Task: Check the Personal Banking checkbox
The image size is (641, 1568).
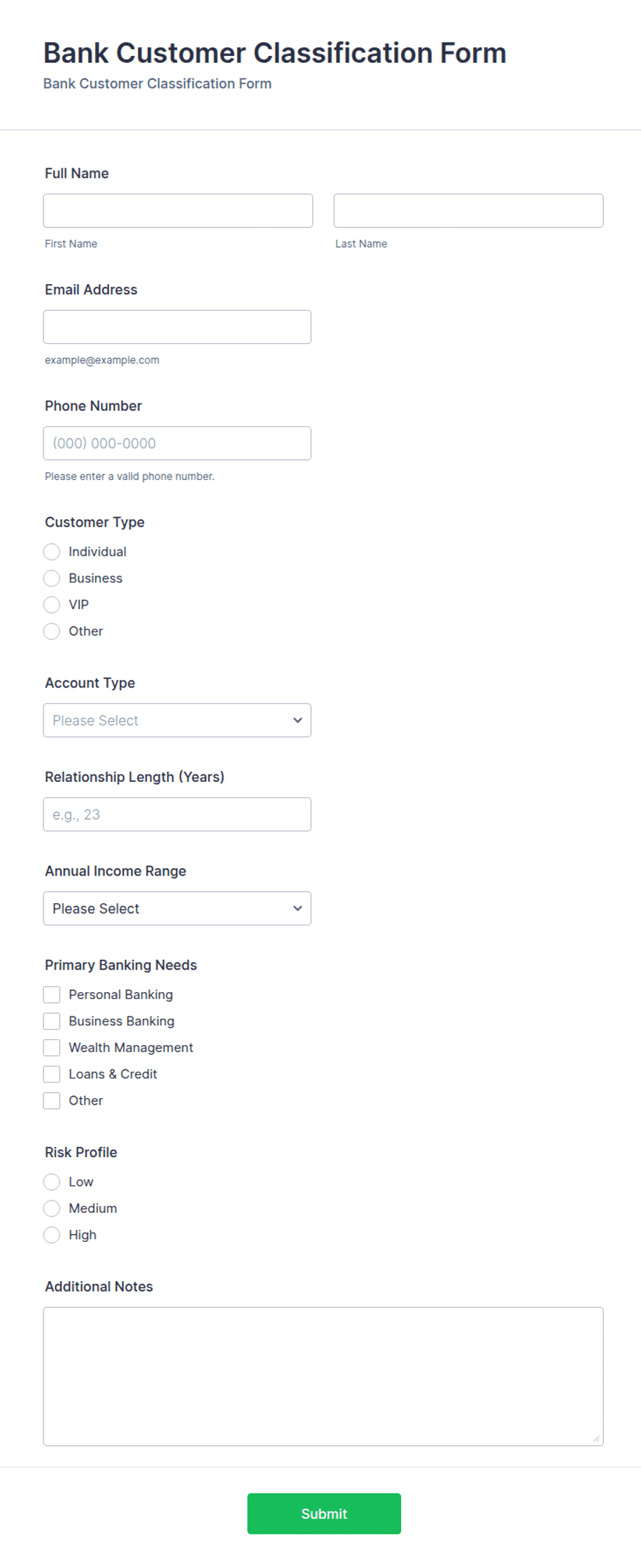Action: pos(52,994)
